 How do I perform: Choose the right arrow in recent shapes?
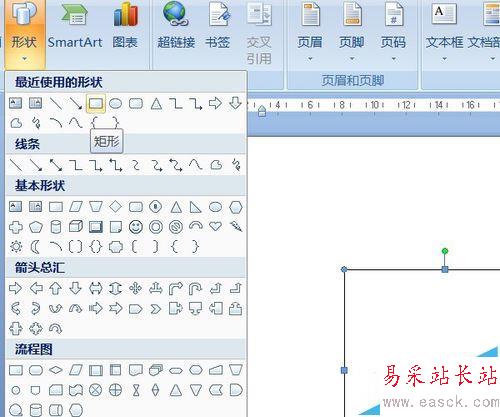point(215,103)
